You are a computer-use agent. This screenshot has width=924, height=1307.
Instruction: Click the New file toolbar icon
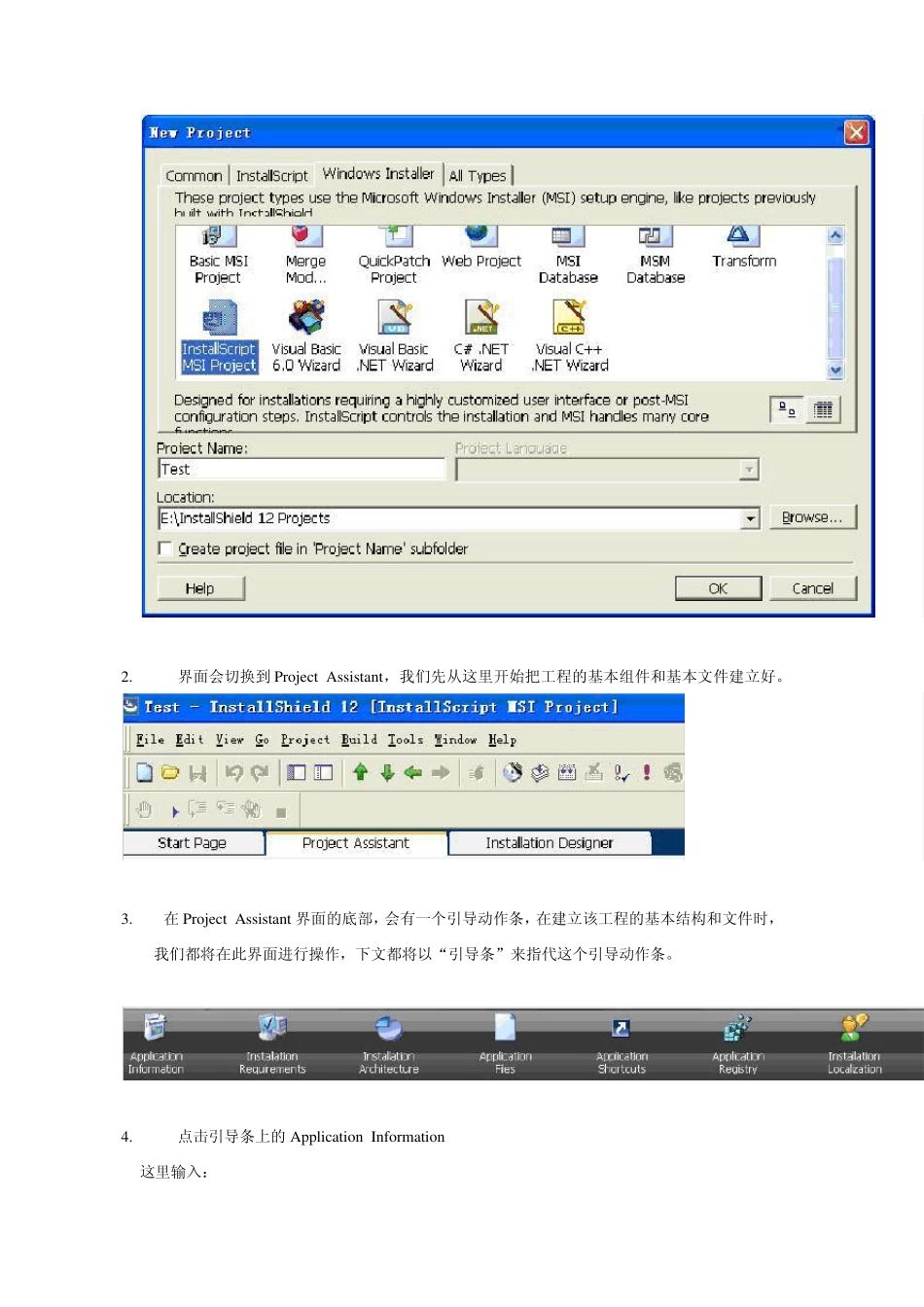(145, 772)
